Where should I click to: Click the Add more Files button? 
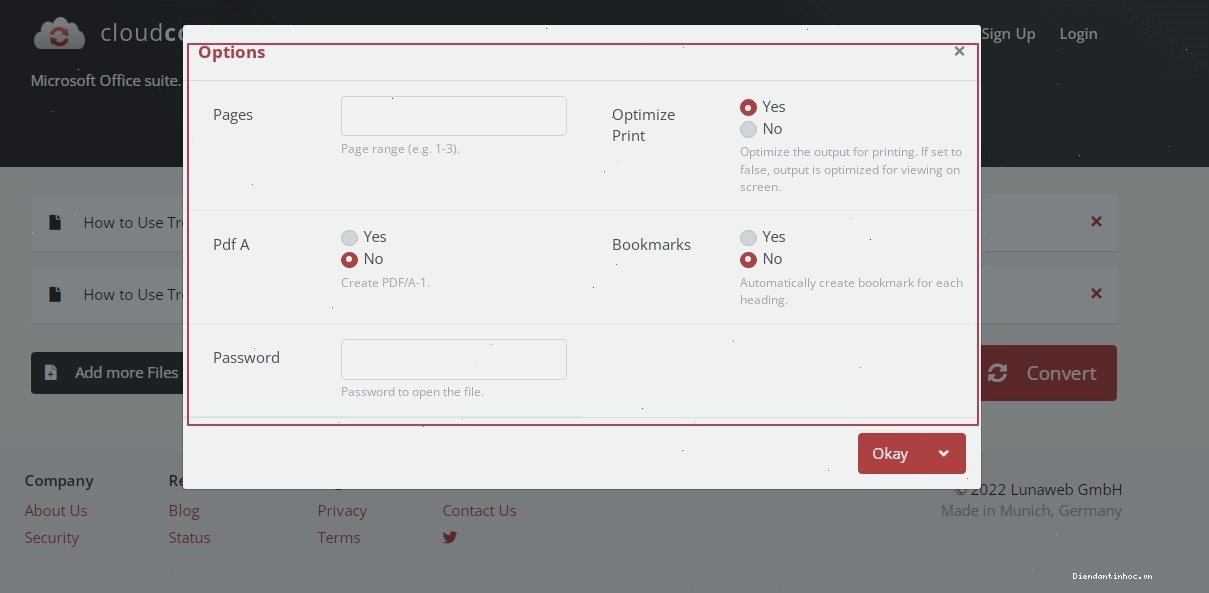click(107, 373)
